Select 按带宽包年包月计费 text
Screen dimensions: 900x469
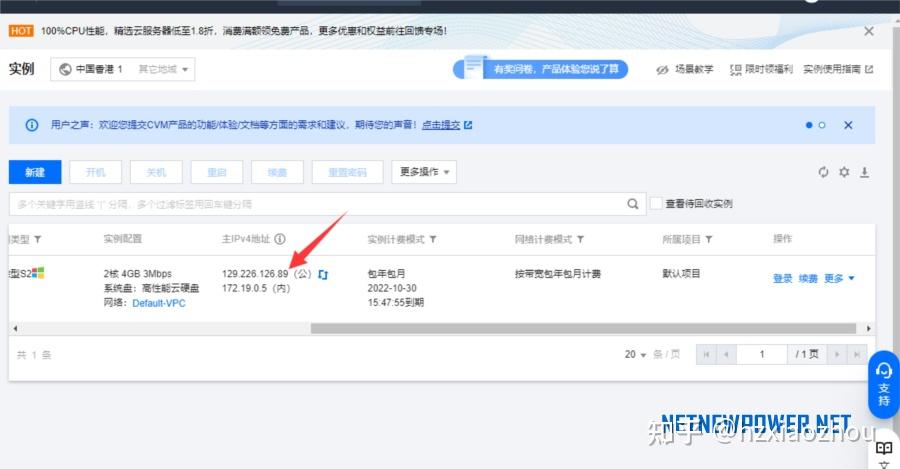[558, 274]
